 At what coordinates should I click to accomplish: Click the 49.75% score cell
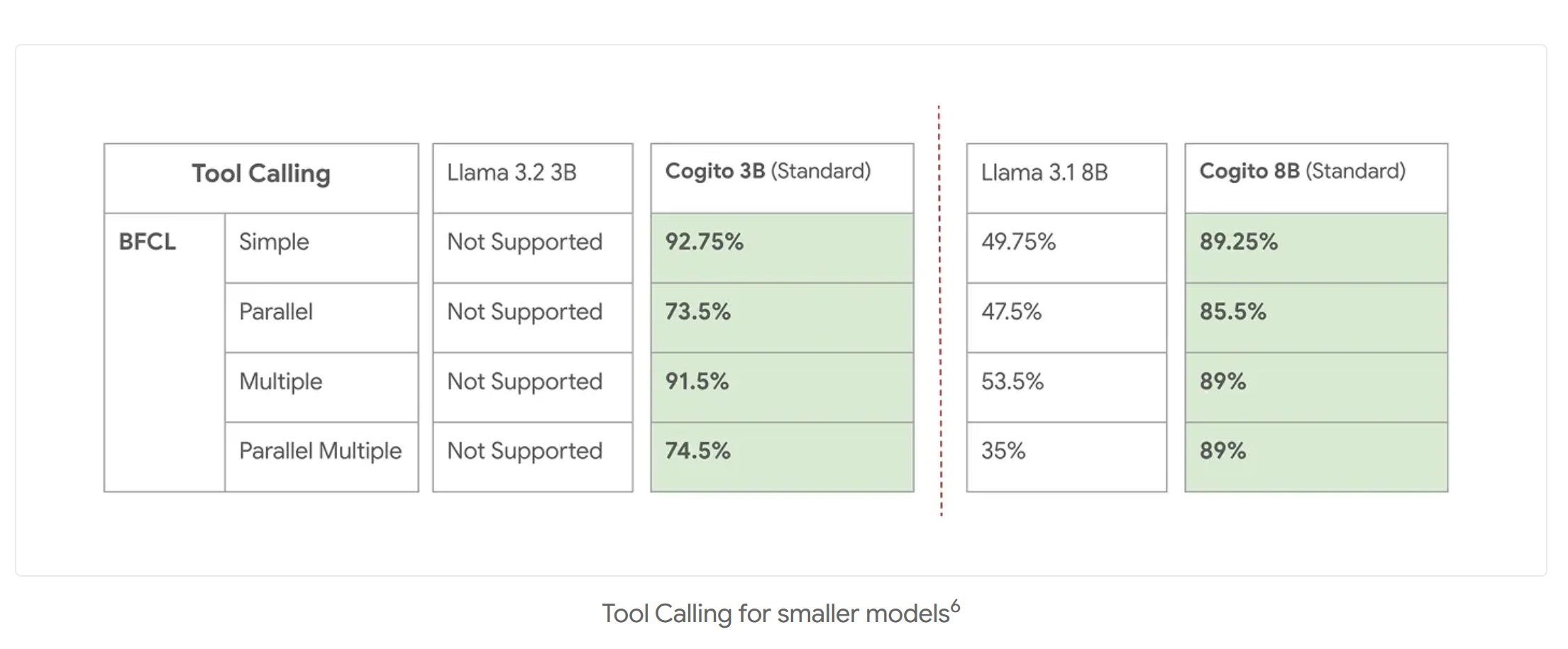click(x=1066, y=248)
